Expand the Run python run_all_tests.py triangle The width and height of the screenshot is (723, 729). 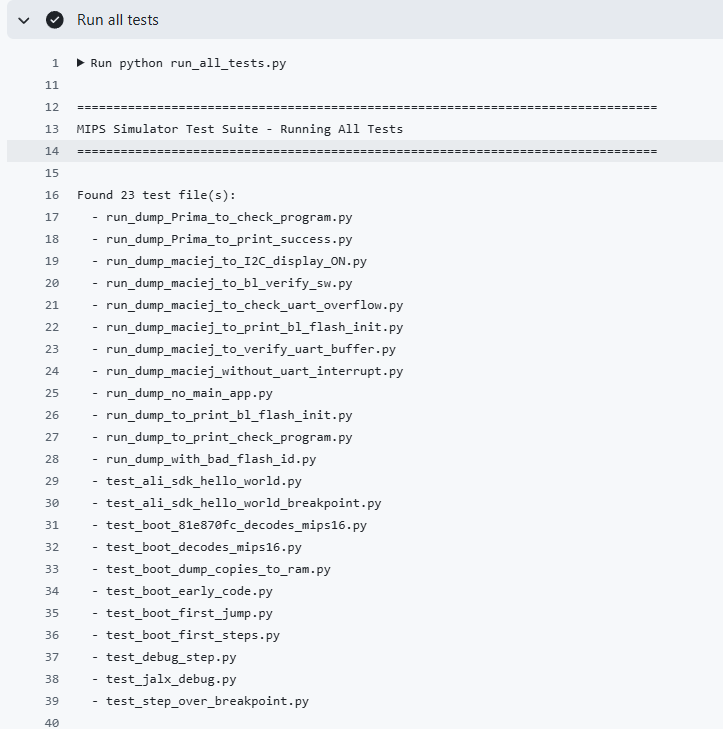pyautogui.click(x=81, y=63)
